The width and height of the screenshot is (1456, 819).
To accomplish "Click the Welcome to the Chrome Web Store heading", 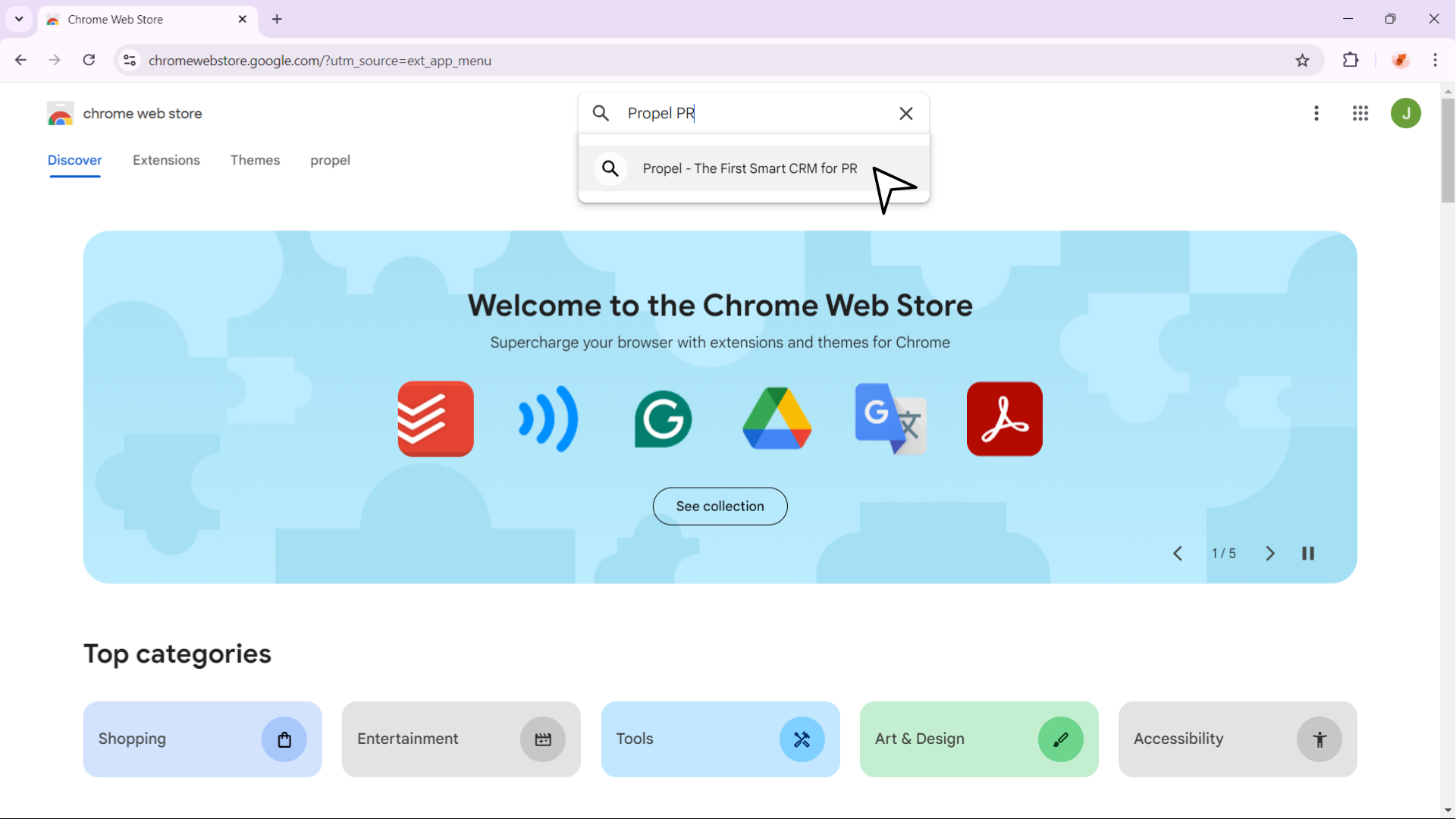I will click(x=720, y=306).
